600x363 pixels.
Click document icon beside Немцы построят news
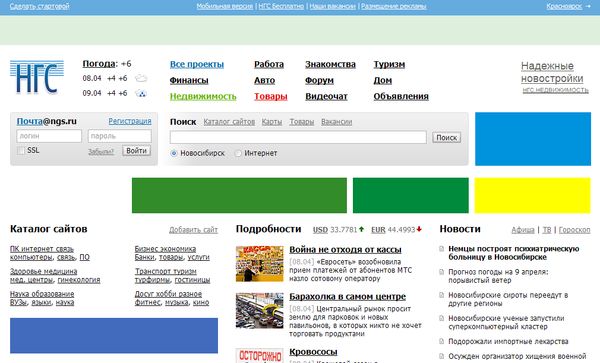pyautogui.click(x=442, y=249)
